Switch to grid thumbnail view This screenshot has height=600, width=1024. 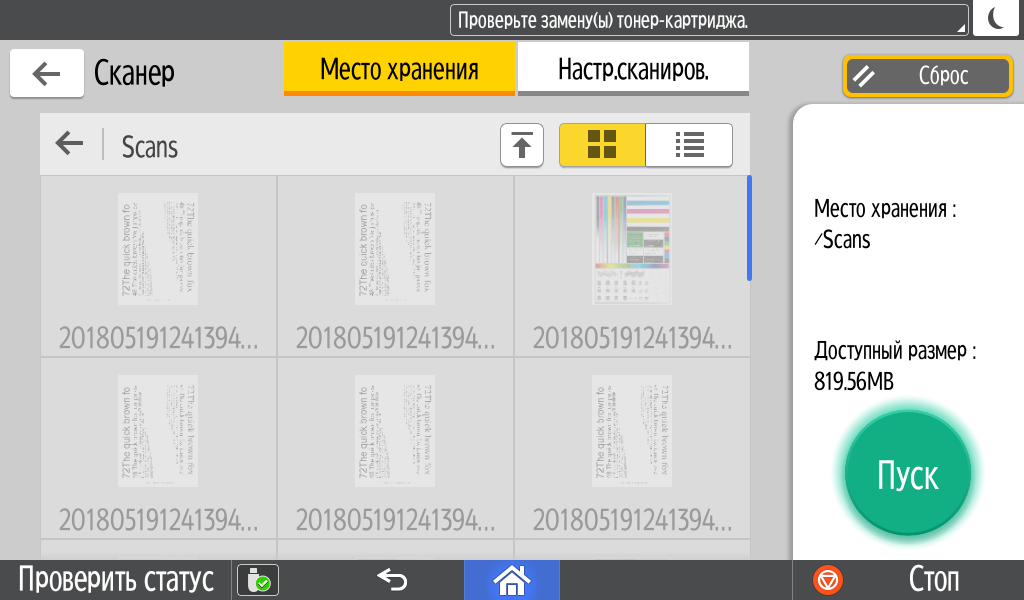point(602,145)
